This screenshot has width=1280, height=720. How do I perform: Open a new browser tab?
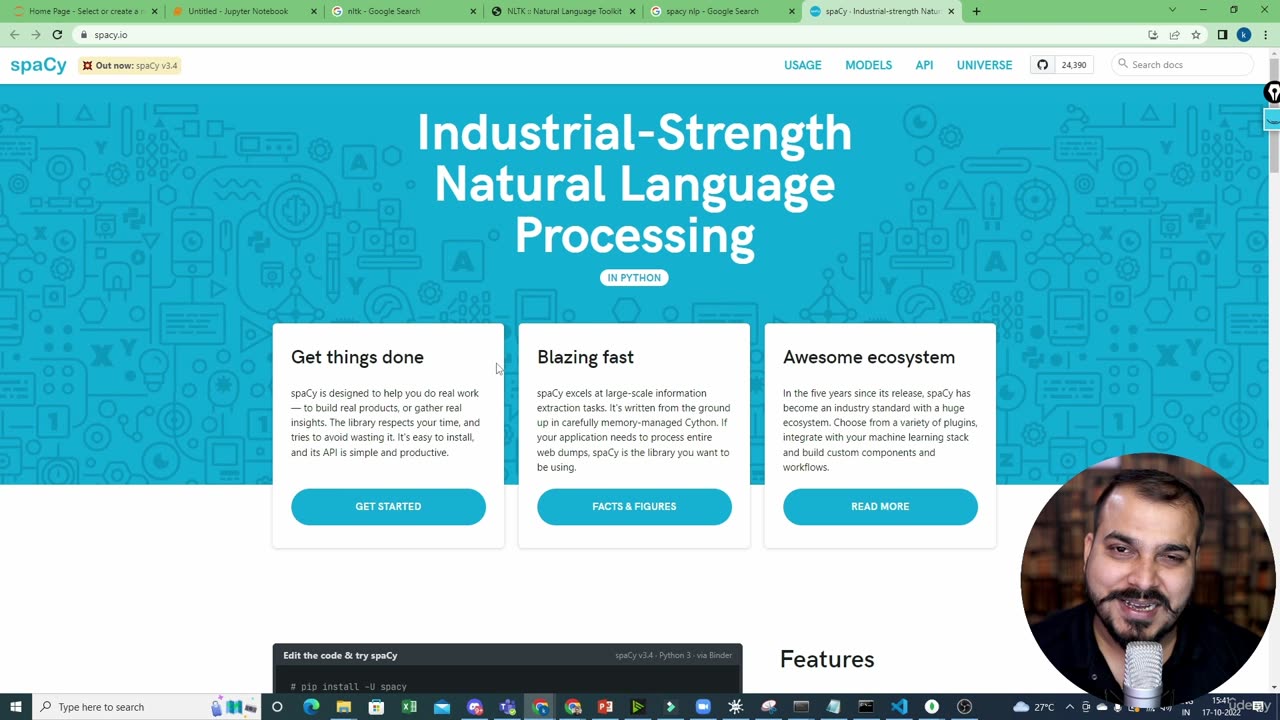point(976,11)
